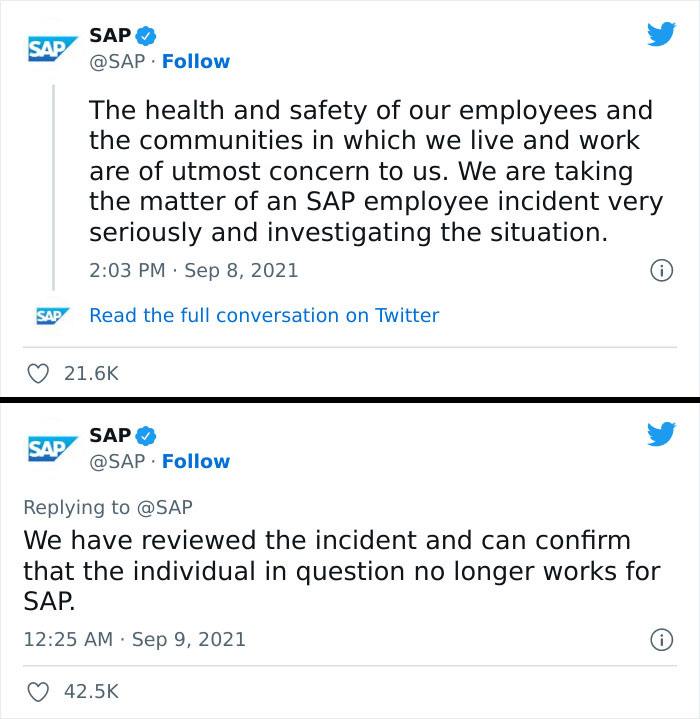Open SAP logo avatar in first tweet
Image resolution: width=700 pixels, height=719 pixels.
[x=52, y=48]
